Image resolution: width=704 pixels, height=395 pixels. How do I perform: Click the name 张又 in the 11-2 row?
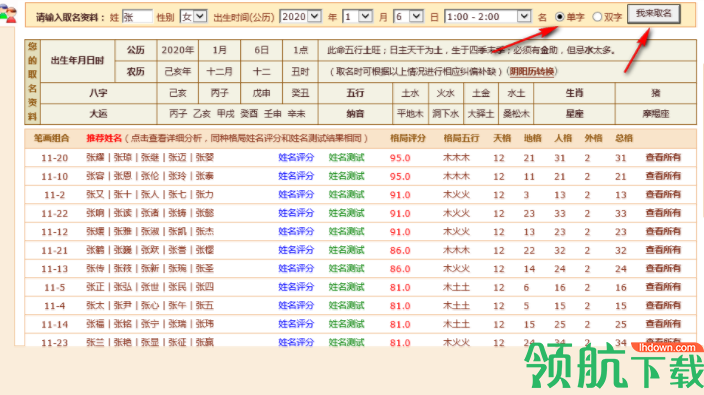click(x=95, y=194)
